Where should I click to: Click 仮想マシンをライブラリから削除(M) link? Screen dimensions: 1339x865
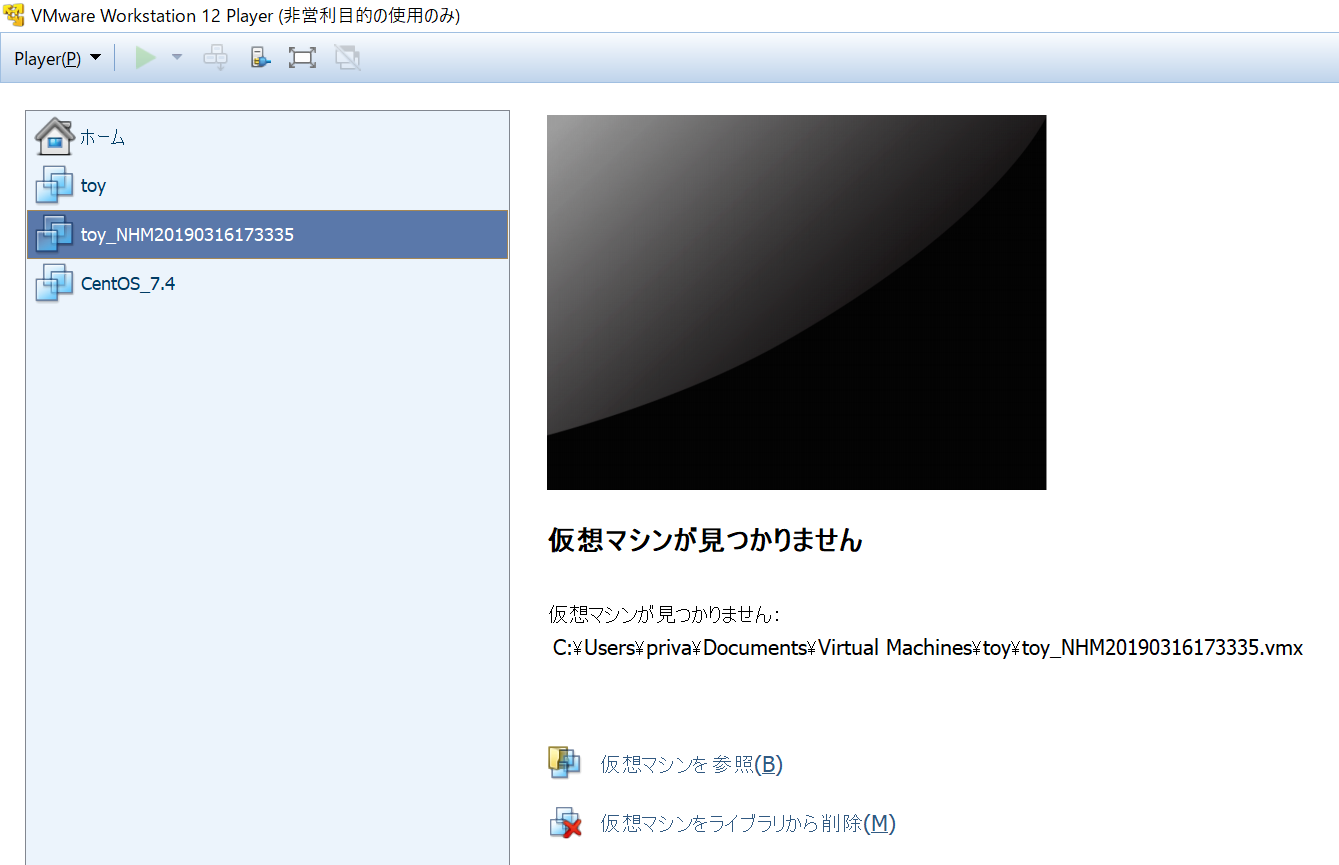click(748, 823)
